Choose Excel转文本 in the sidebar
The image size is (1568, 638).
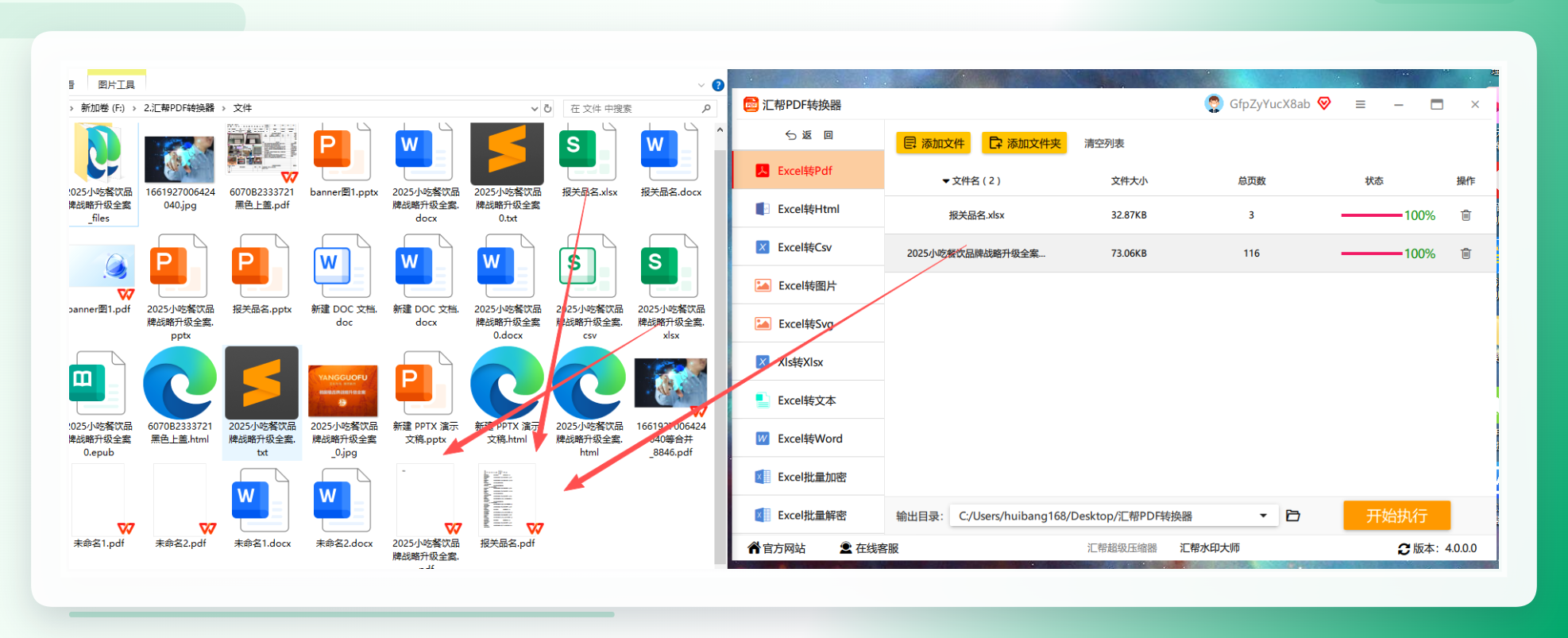coord(808,400)
